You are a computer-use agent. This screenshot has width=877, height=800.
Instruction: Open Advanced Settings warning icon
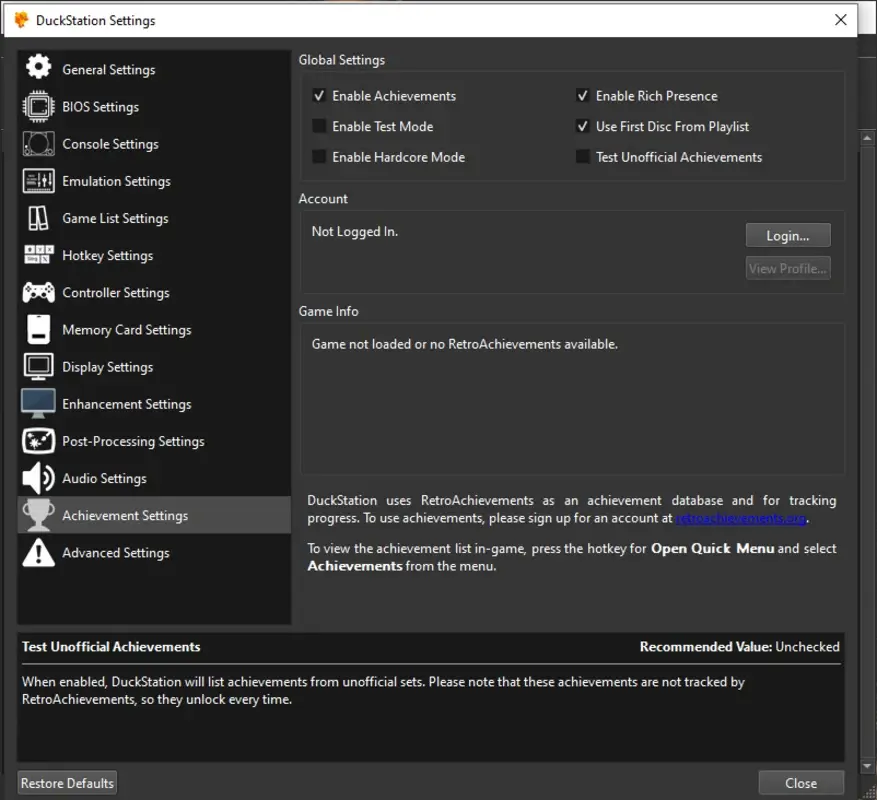pyautogui.click(x=37, y=552)
